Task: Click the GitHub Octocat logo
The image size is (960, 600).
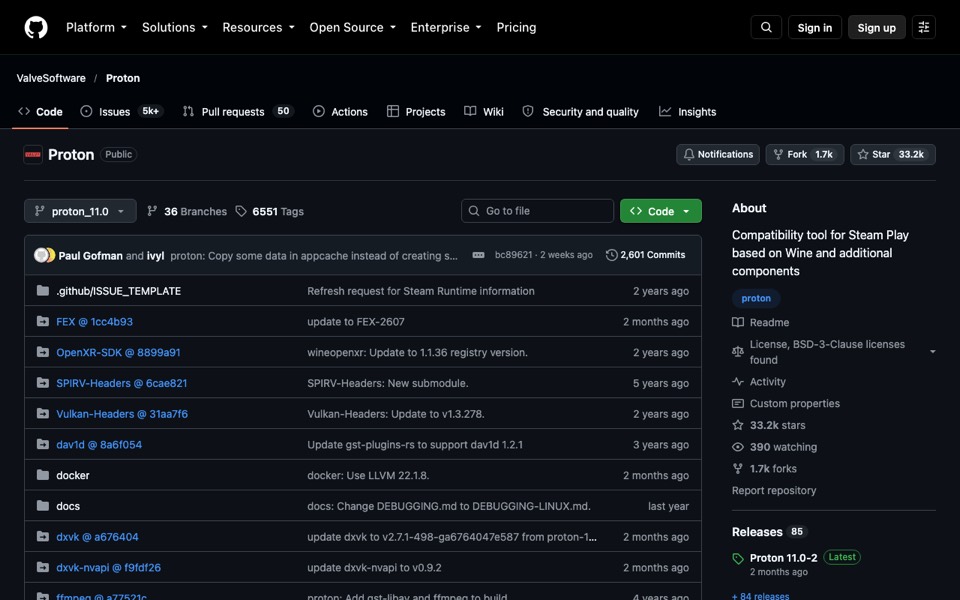Action: pos(36,28)
